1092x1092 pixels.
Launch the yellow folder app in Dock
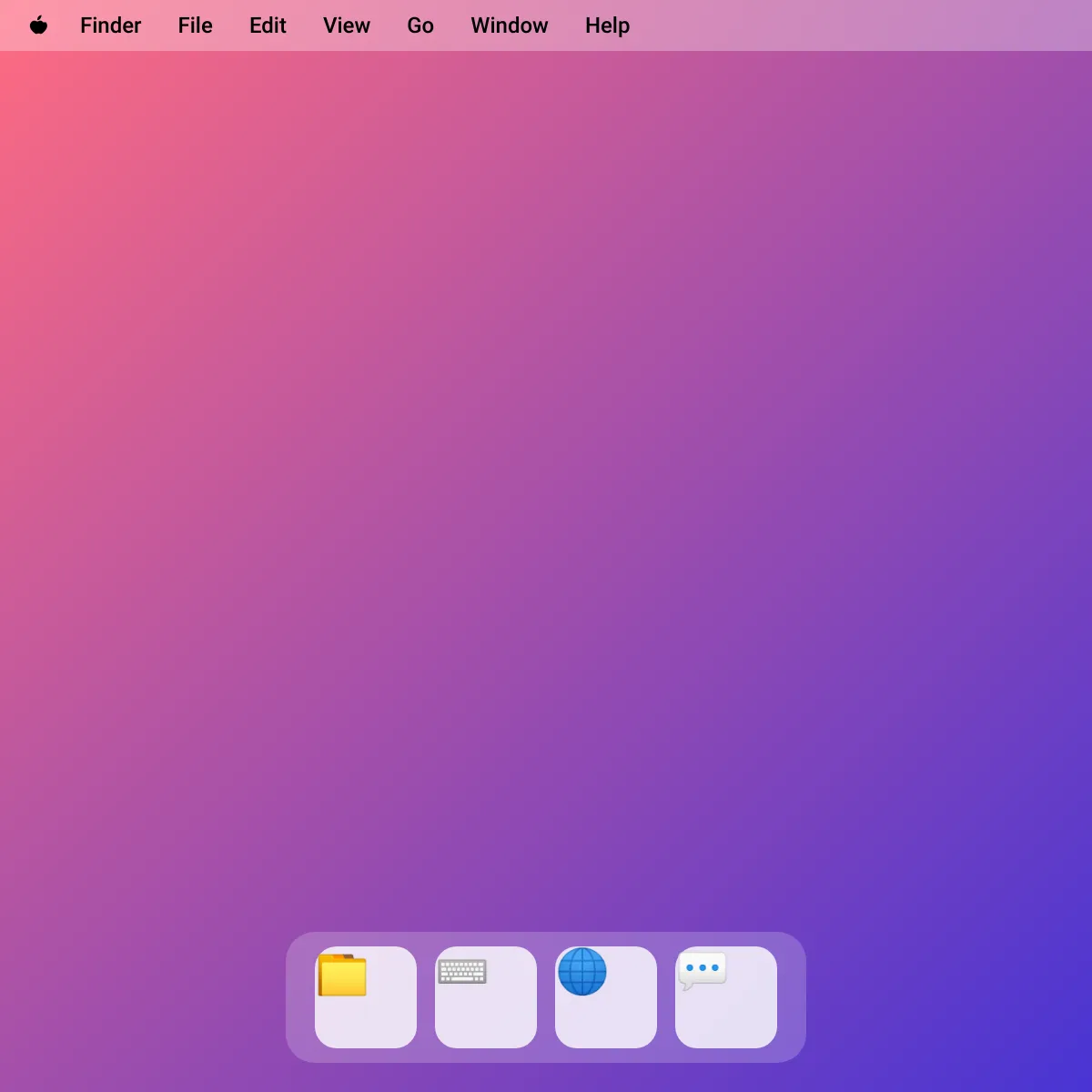pos(366,997)
